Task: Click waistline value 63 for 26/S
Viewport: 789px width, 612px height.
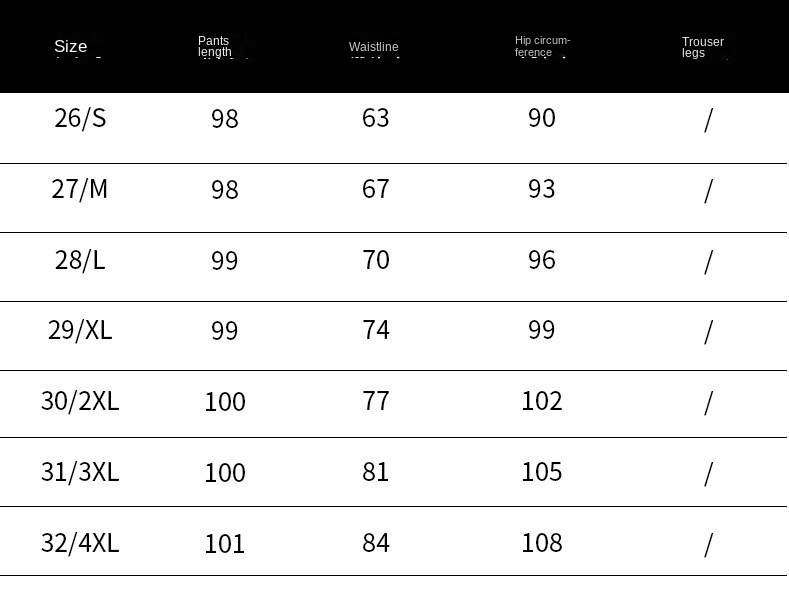Action: click(x=376, y=118)
